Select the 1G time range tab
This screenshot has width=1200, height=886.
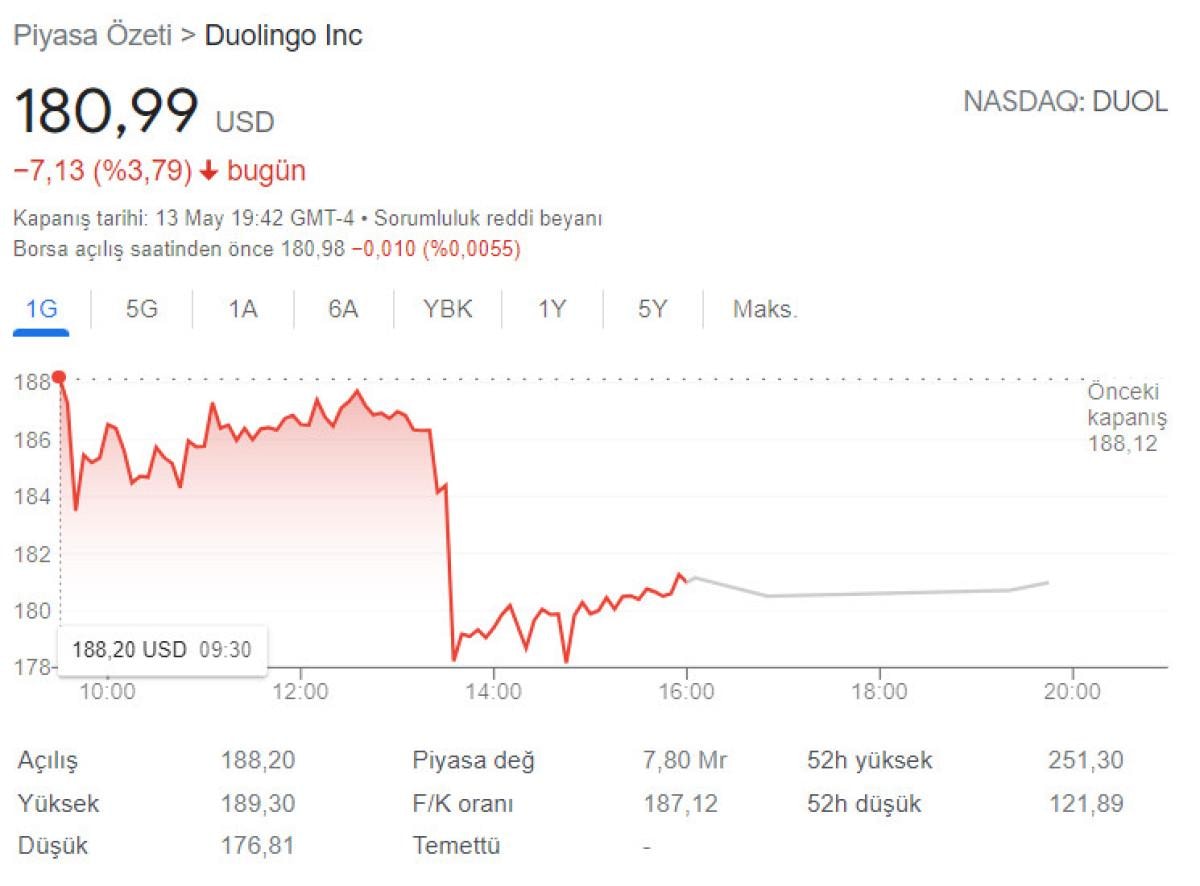(x=41, y=309)
